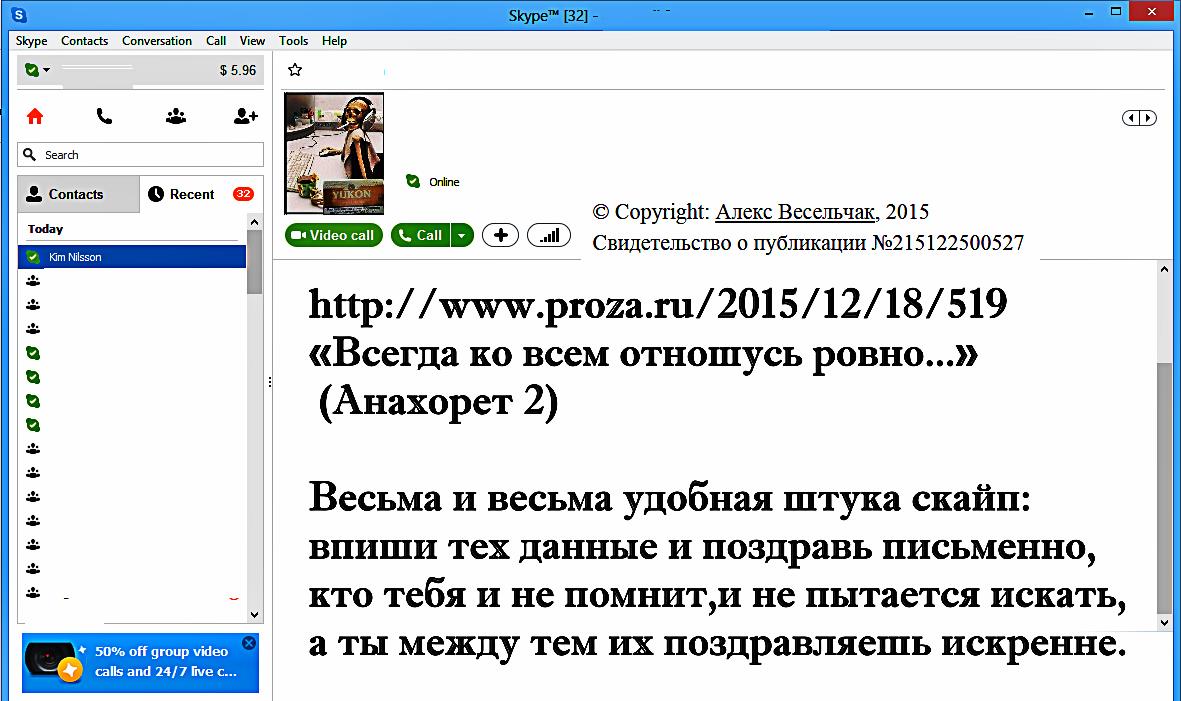The image size is (1181, 701).
Task: Toggle the favorite star for this contact
Action: (295, 70)
